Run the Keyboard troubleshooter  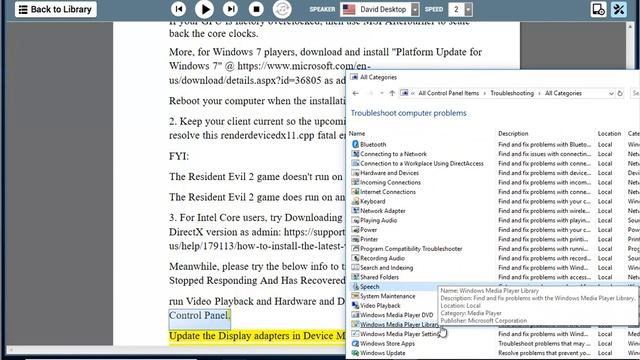[x=368, y=201]
